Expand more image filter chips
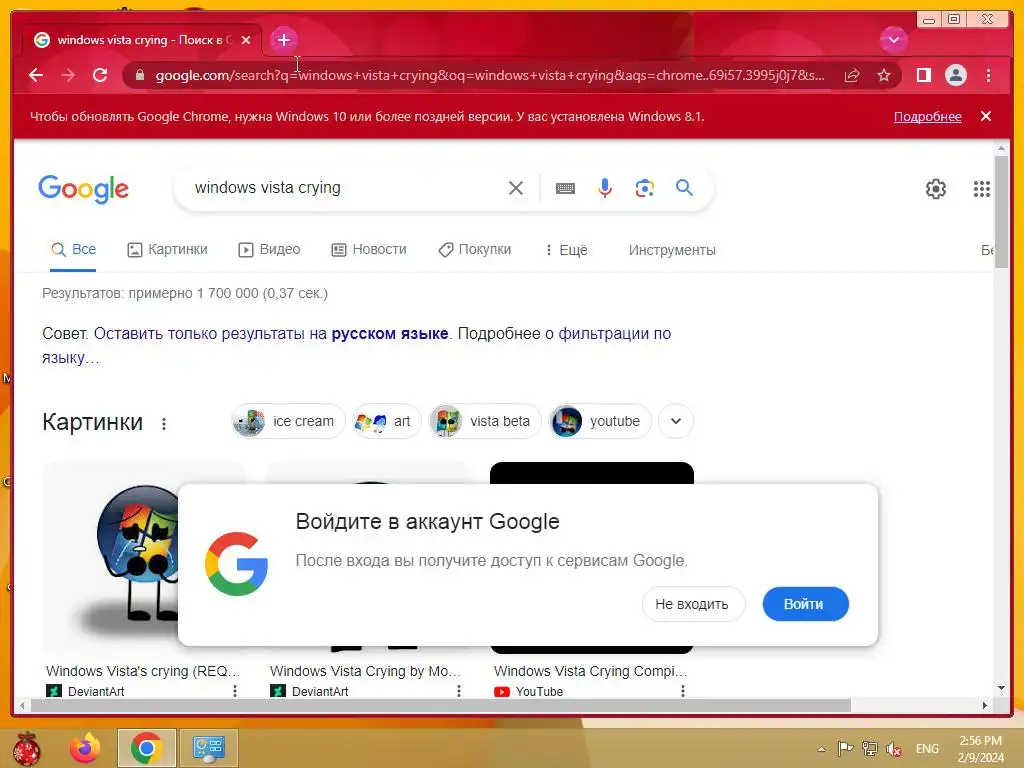This screenshot has width=1024, height=768. (x=676, y=421)
